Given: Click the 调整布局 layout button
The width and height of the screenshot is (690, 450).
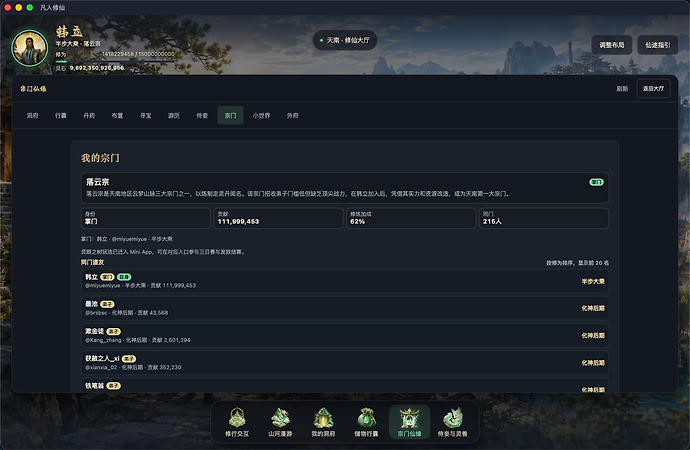Looking at the screenshot, I should [x=612, y=45].
